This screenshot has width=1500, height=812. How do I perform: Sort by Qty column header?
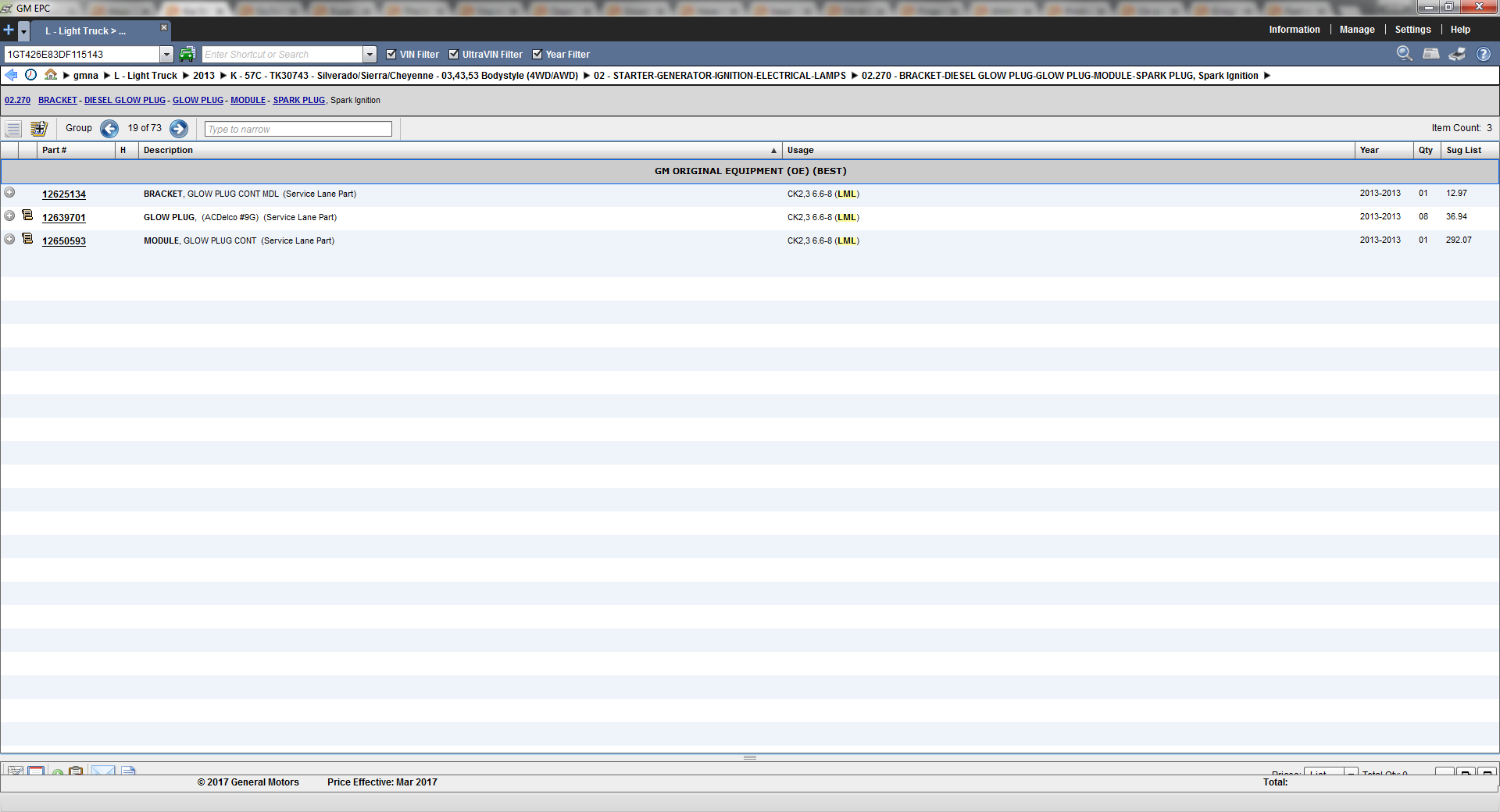[x=1427, y=150]
